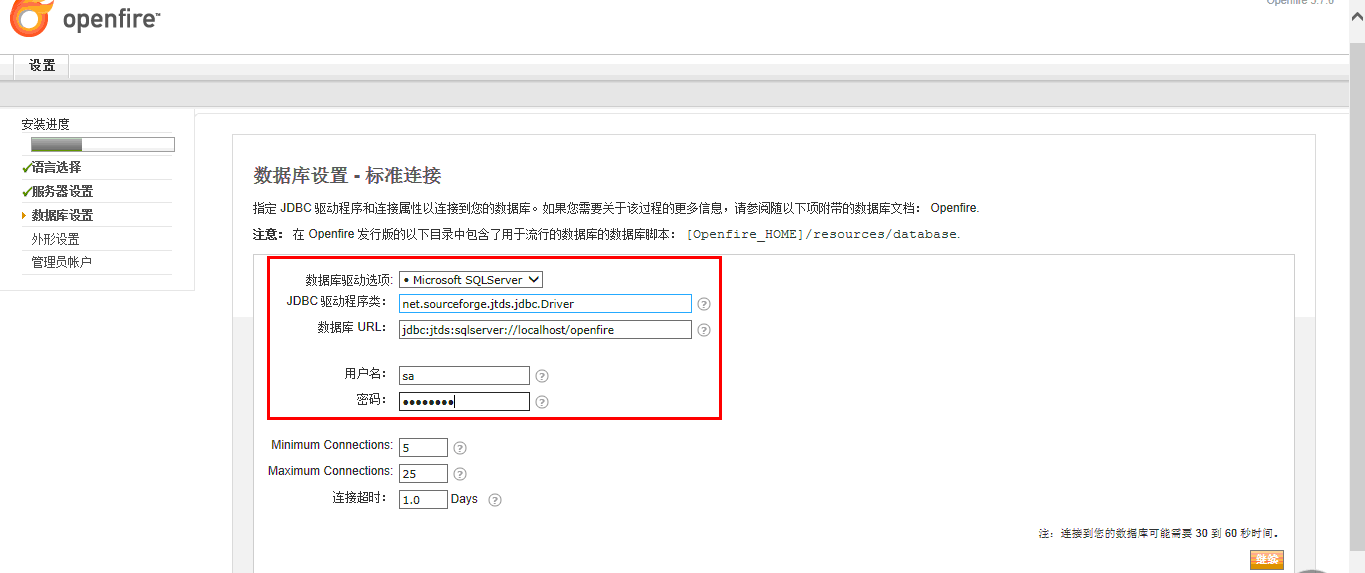Click 语言选择 in setup progress sidebar
1365x573 pixels.
click(57, 167)
